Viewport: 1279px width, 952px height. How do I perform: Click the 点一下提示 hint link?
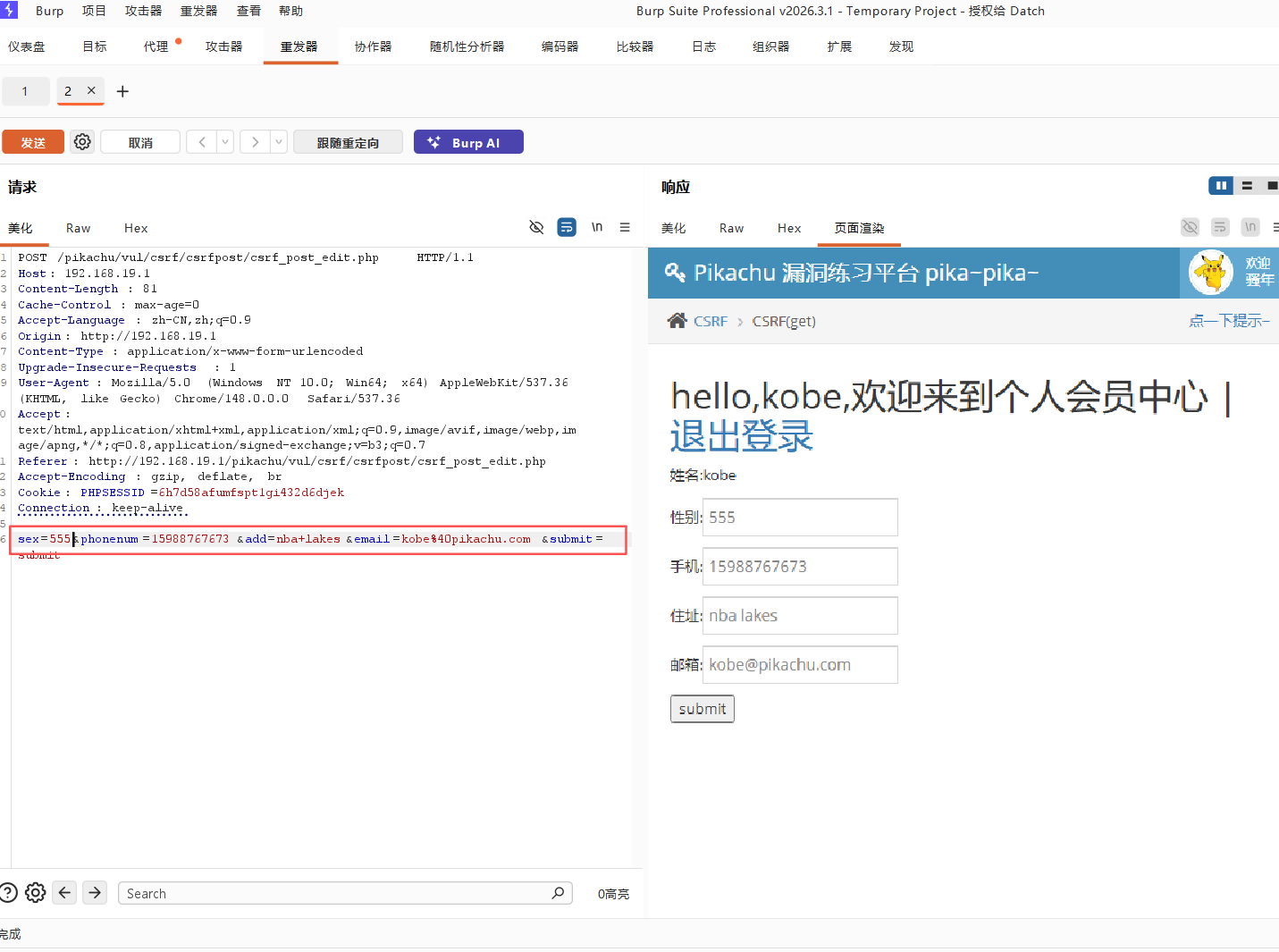tap(1230, 320)
